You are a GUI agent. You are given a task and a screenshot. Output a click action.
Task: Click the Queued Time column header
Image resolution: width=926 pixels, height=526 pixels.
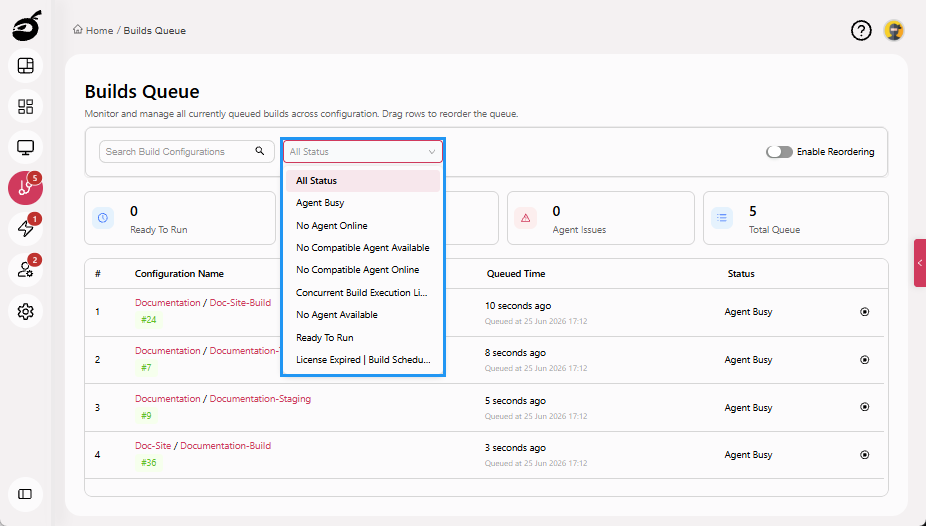pos(516,274)
